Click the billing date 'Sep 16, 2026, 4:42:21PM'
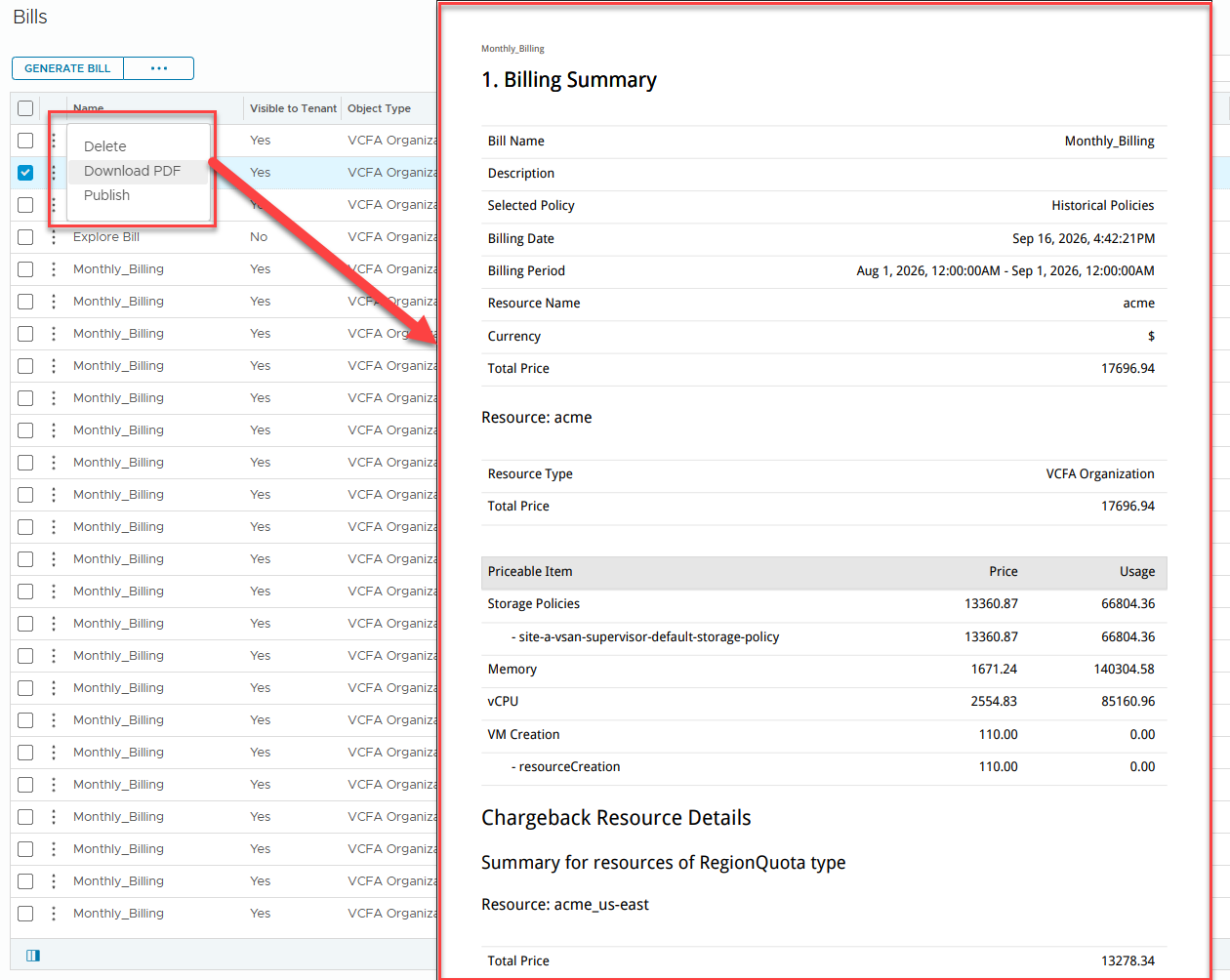Screen dimensions: 1230x980 pos(1084,238)
